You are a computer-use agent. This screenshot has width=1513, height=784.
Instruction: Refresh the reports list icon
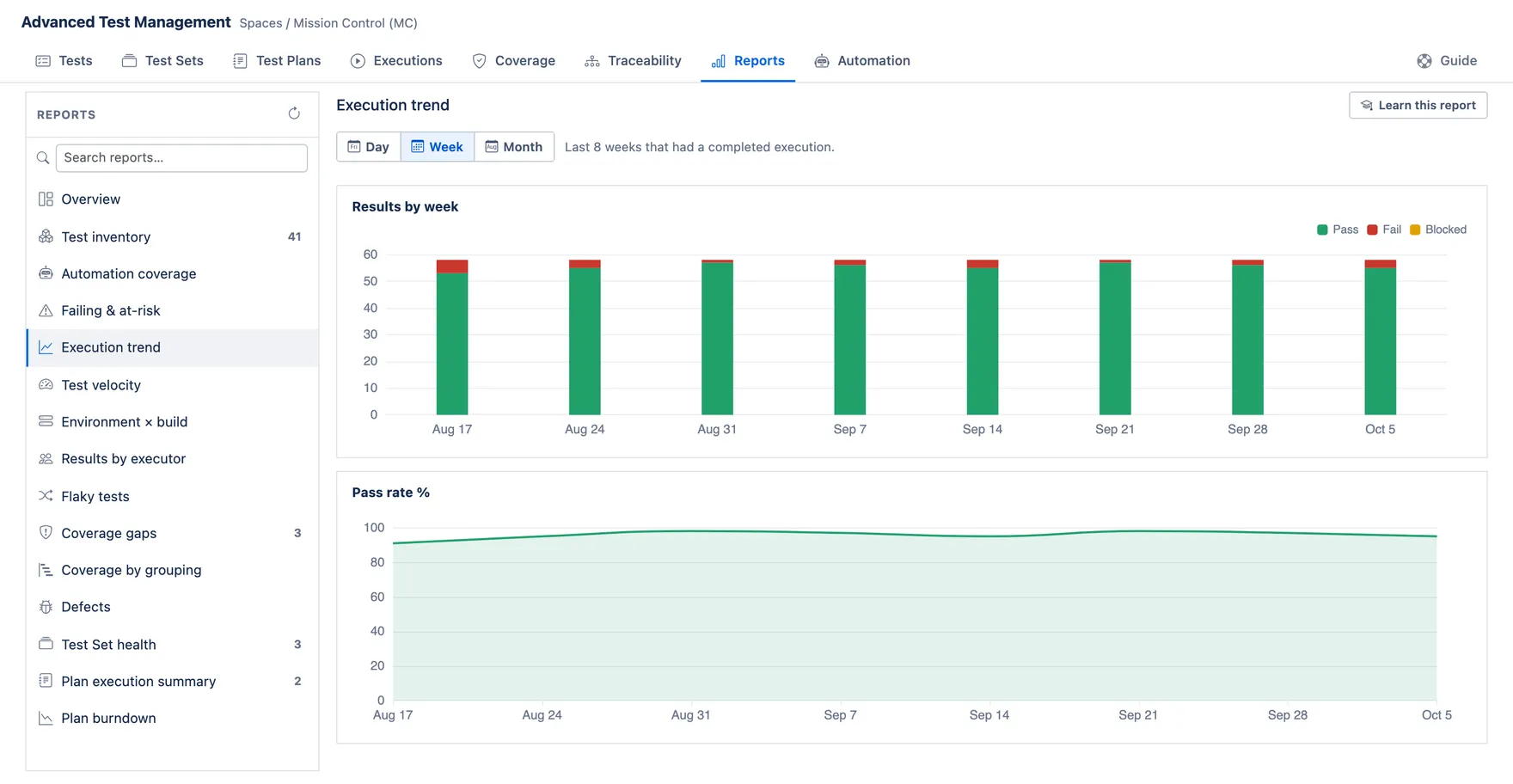(294, 113)
